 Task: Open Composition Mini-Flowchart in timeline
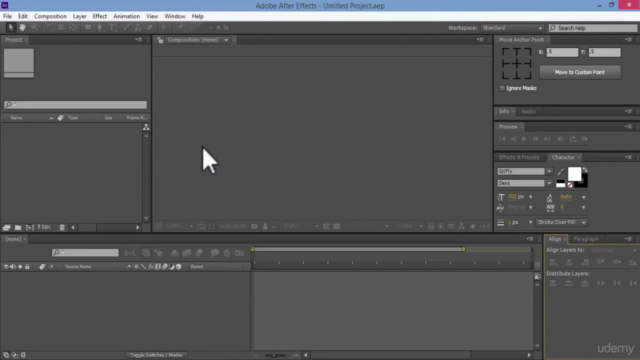[x=130, y=253]
